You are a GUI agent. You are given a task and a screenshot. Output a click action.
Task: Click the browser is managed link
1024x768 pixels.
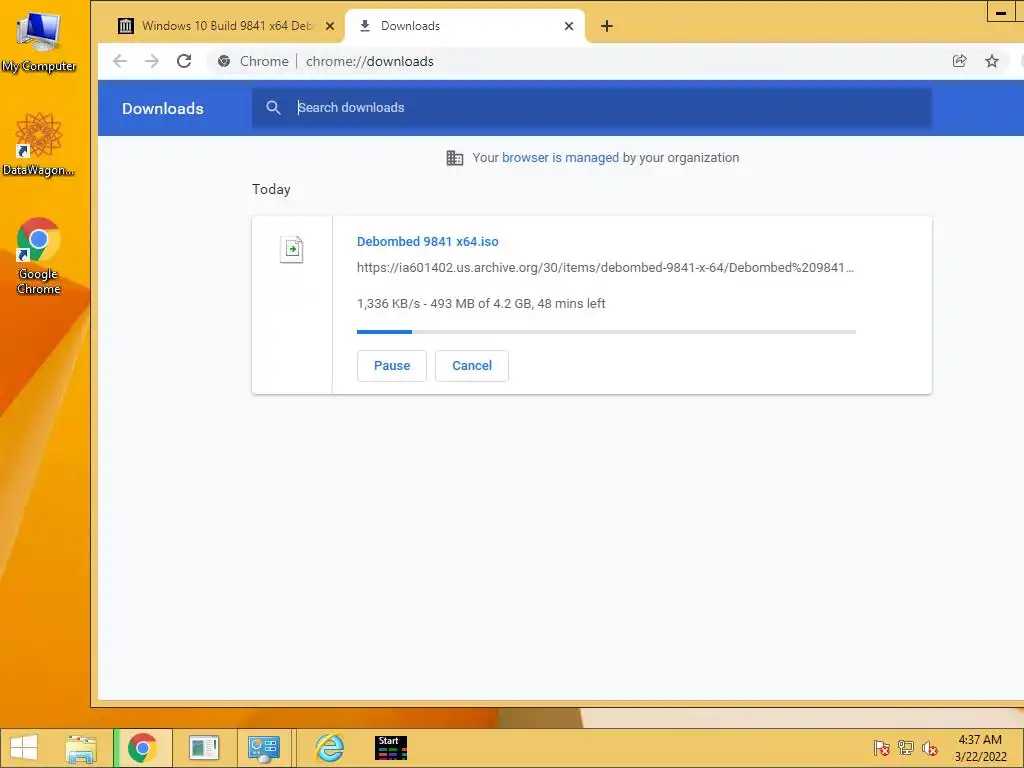pos(560,158)
